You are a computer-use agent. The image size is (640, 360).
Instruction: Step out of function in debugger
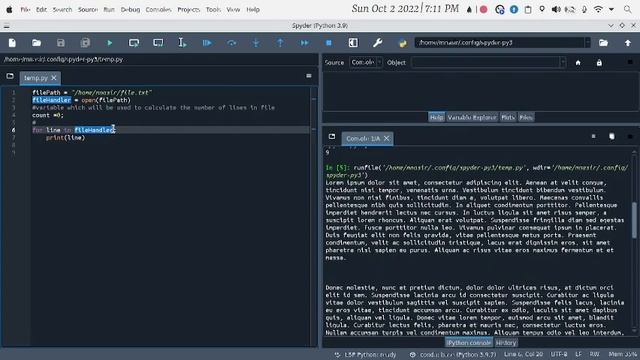click(280, 43)
